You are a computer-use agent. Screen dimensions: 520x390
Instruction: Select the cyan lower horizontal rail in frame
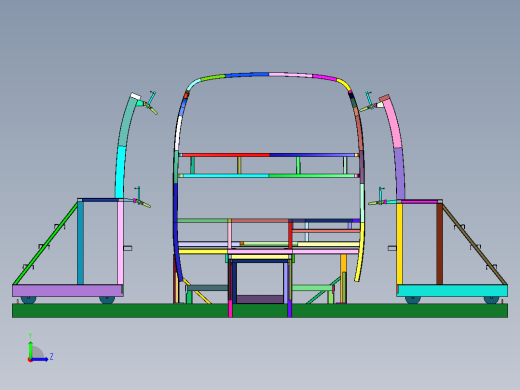click(x=226, y=176)
